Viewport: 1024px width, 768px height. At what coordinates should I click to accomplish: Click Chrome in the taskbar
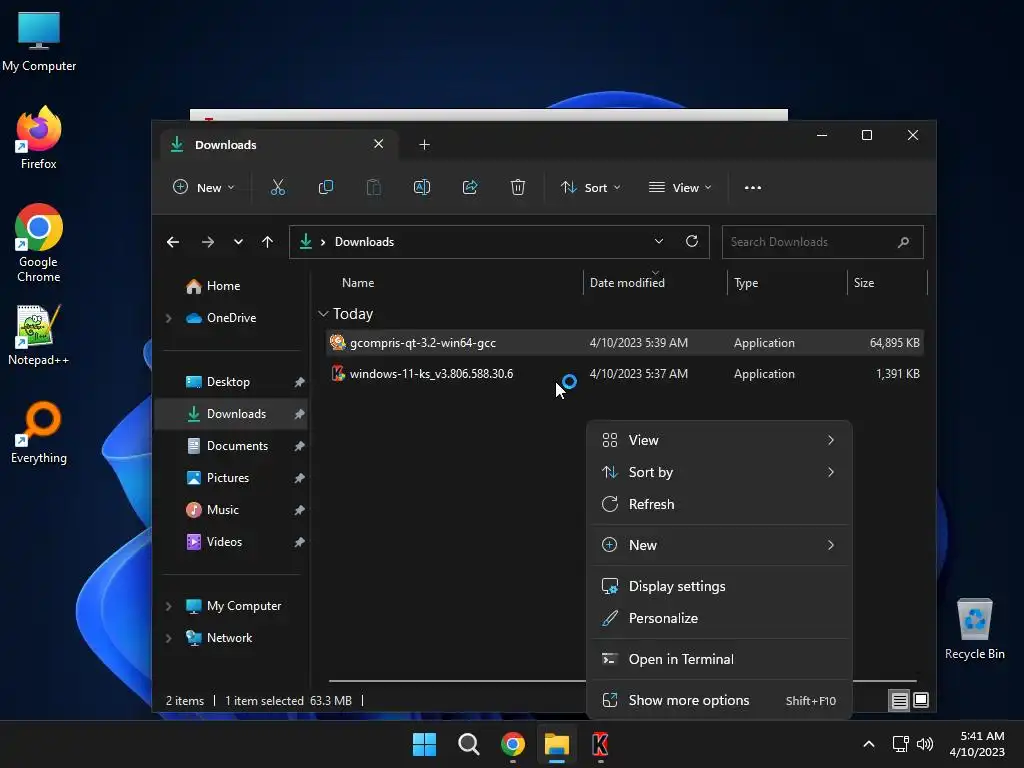click(x=513, y=744)
